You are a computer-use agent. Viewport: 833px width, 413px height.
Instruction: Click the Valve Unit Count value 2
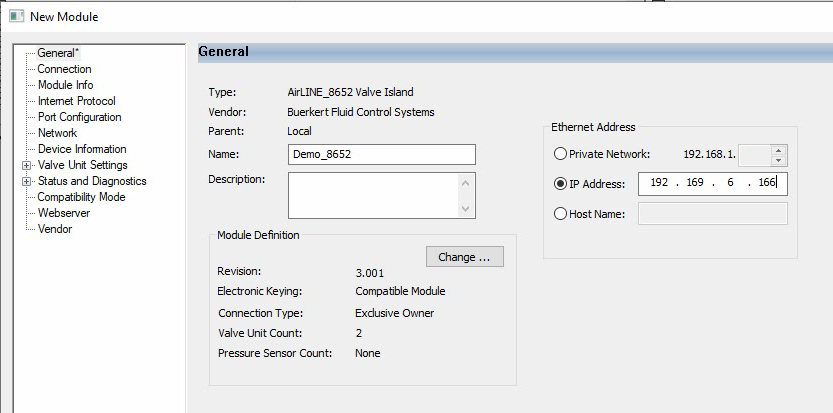click(x=359, y=333)
